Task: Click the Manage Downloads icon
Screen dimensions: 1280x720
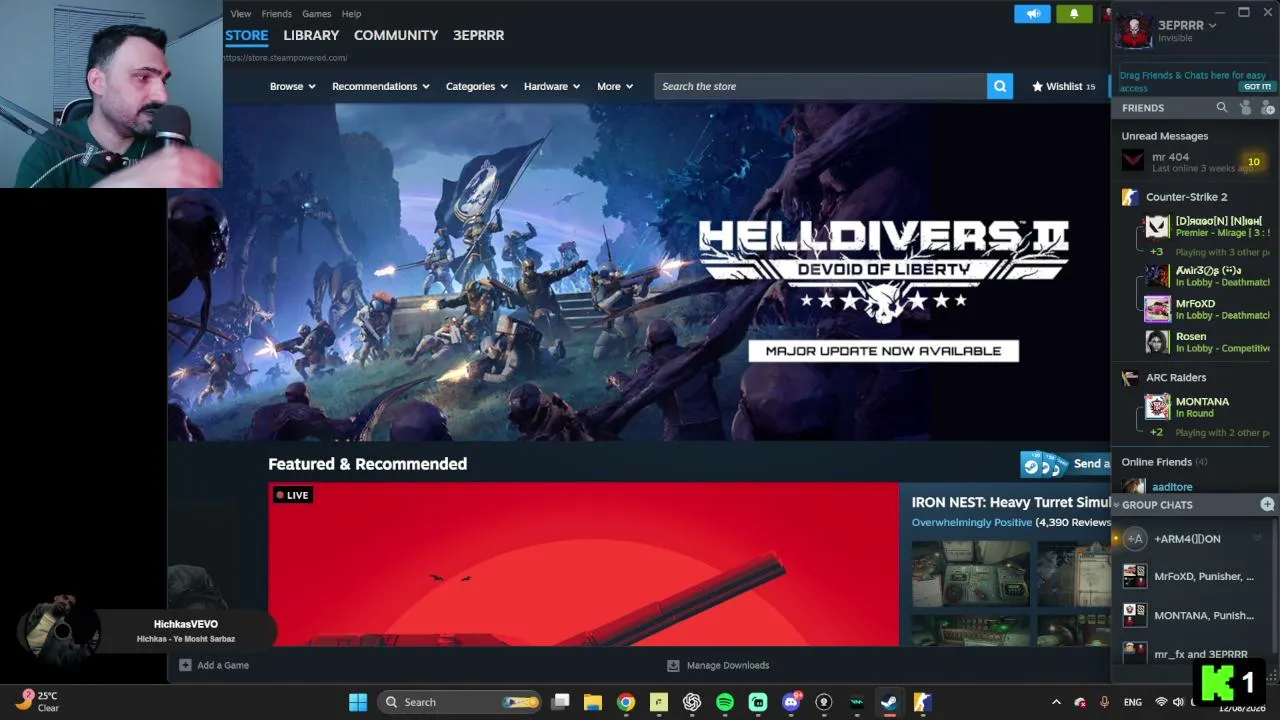Action: pyautogui.click(x=673, y=665)
